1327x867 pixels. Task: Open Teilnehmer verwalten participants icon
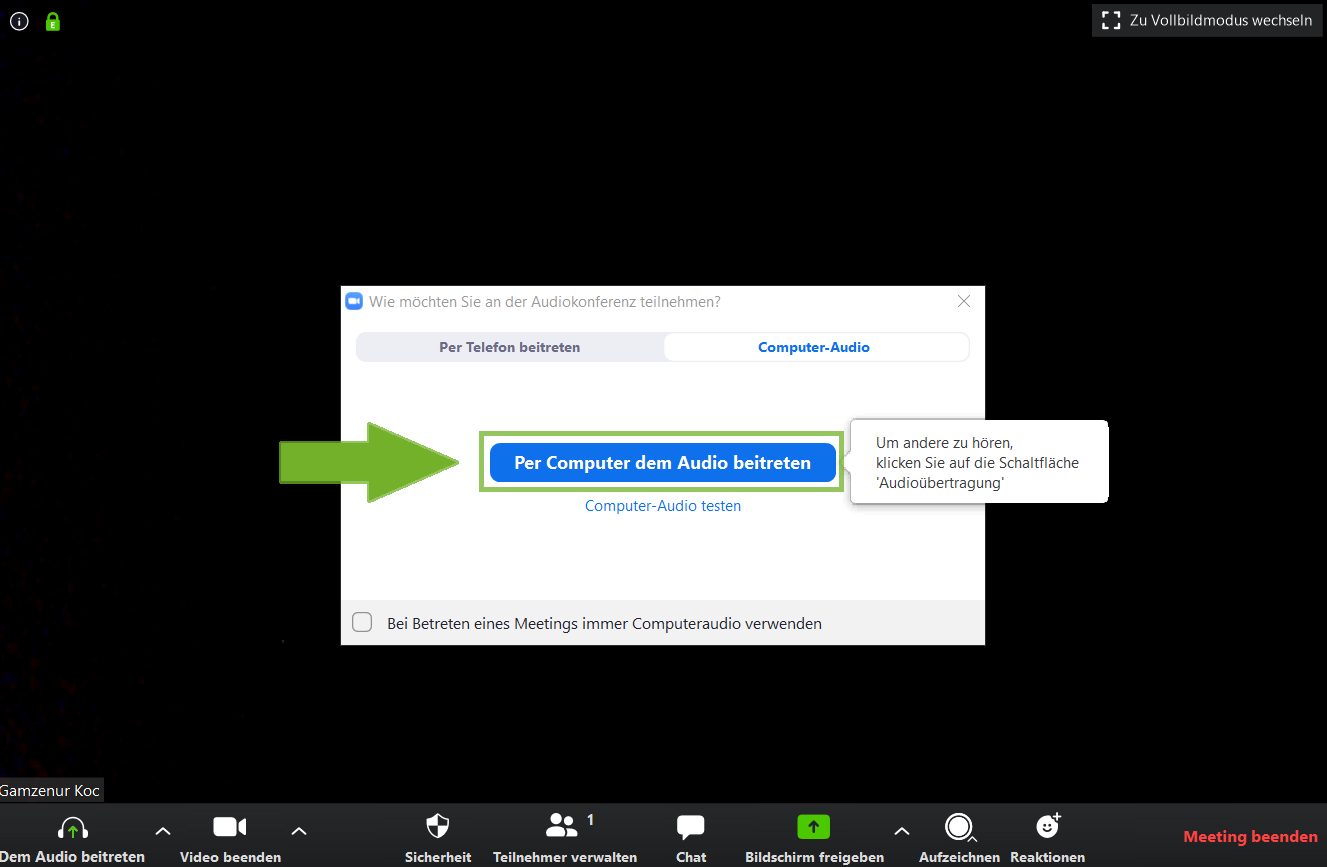[x=562, y=826]
